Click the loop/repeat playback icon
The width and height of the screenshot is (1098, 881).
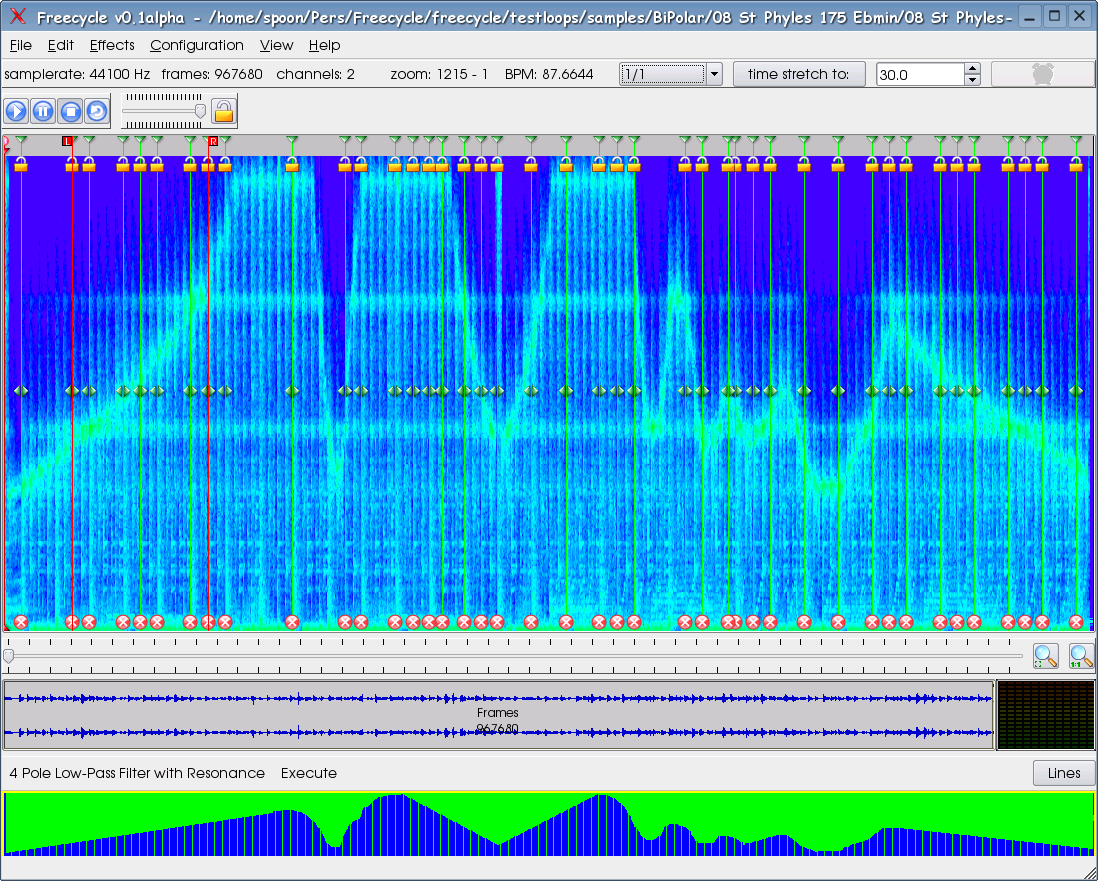(x=96, y=111)
